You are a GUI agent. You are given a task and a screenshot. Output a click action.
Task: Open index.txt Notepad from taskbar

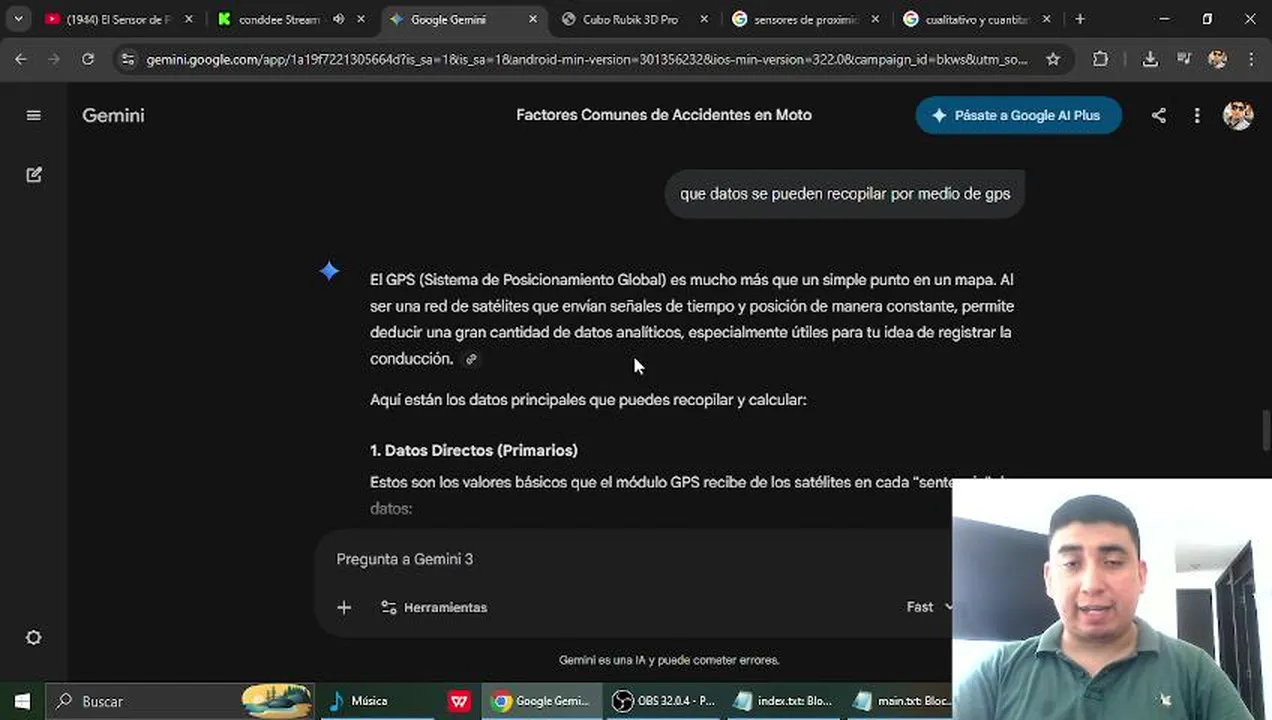(x=782, y=701)
